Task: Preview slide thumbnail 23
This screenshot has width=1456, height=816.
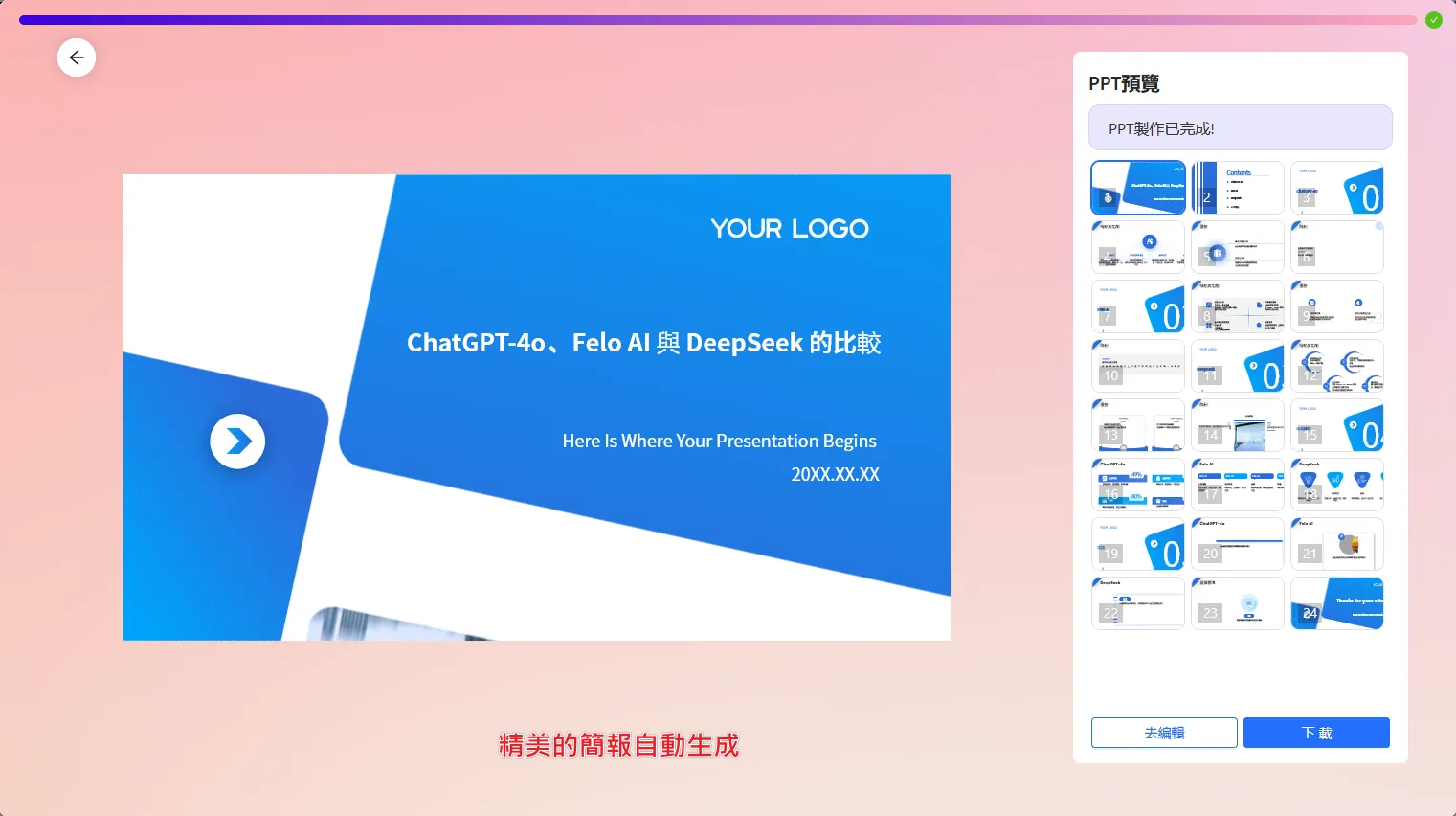Action: click(x=1238, y=603)
